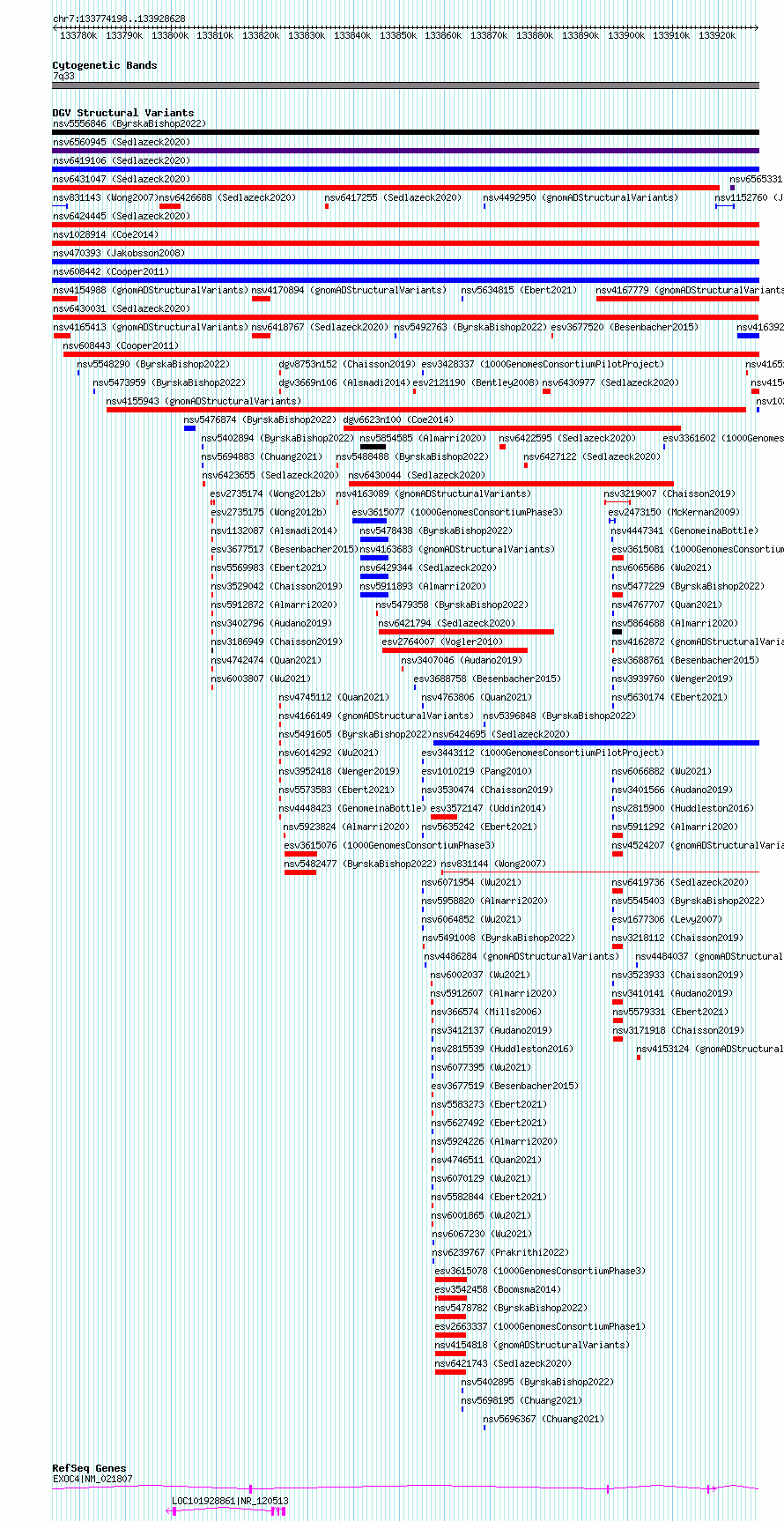Click black bar under nsv5864688 (Almarri2020)

click(x=618, y=632)
